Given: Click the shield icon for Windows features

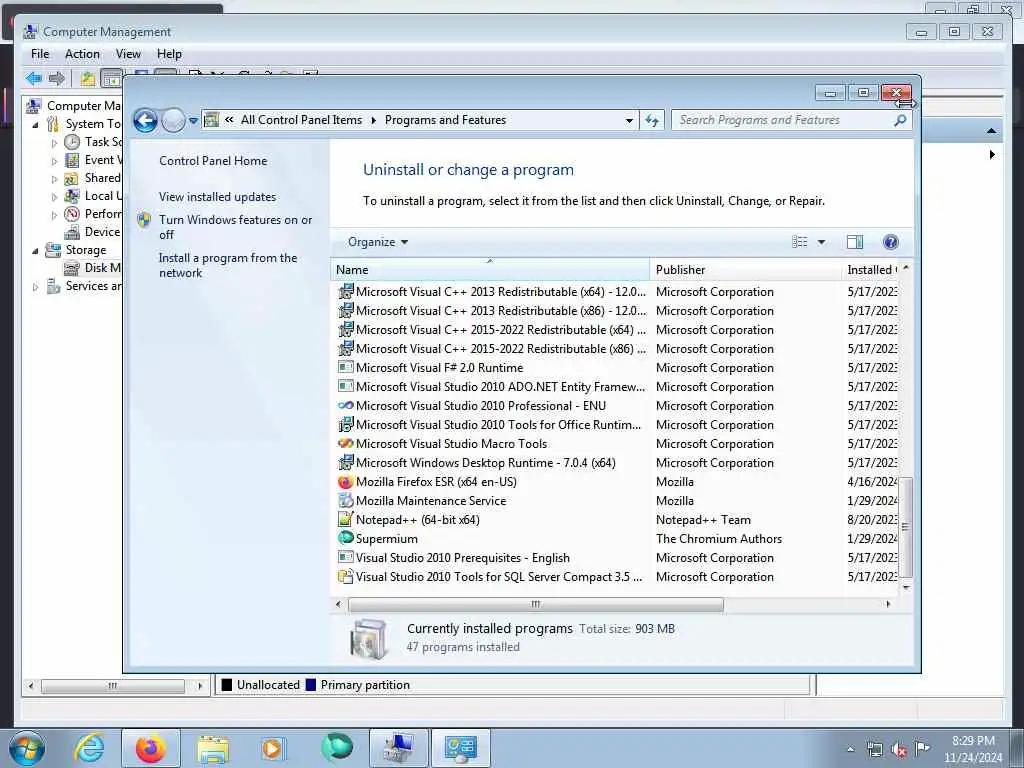Looking at the screenshot, I should (144, 220).
